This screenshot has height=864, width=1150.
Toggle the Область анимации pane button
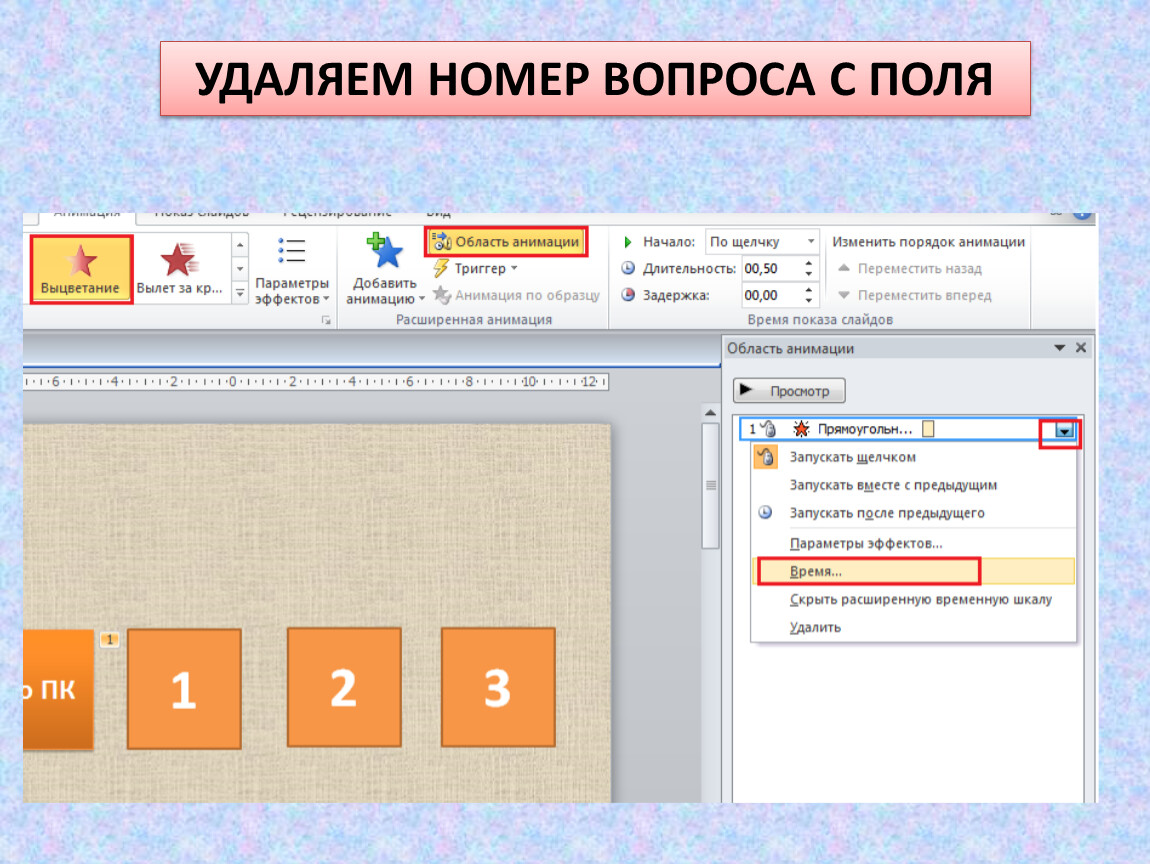point(506,242)
